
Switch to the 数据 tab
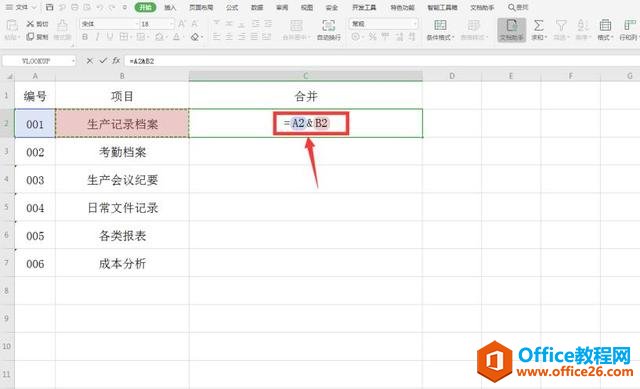point(257,7)
